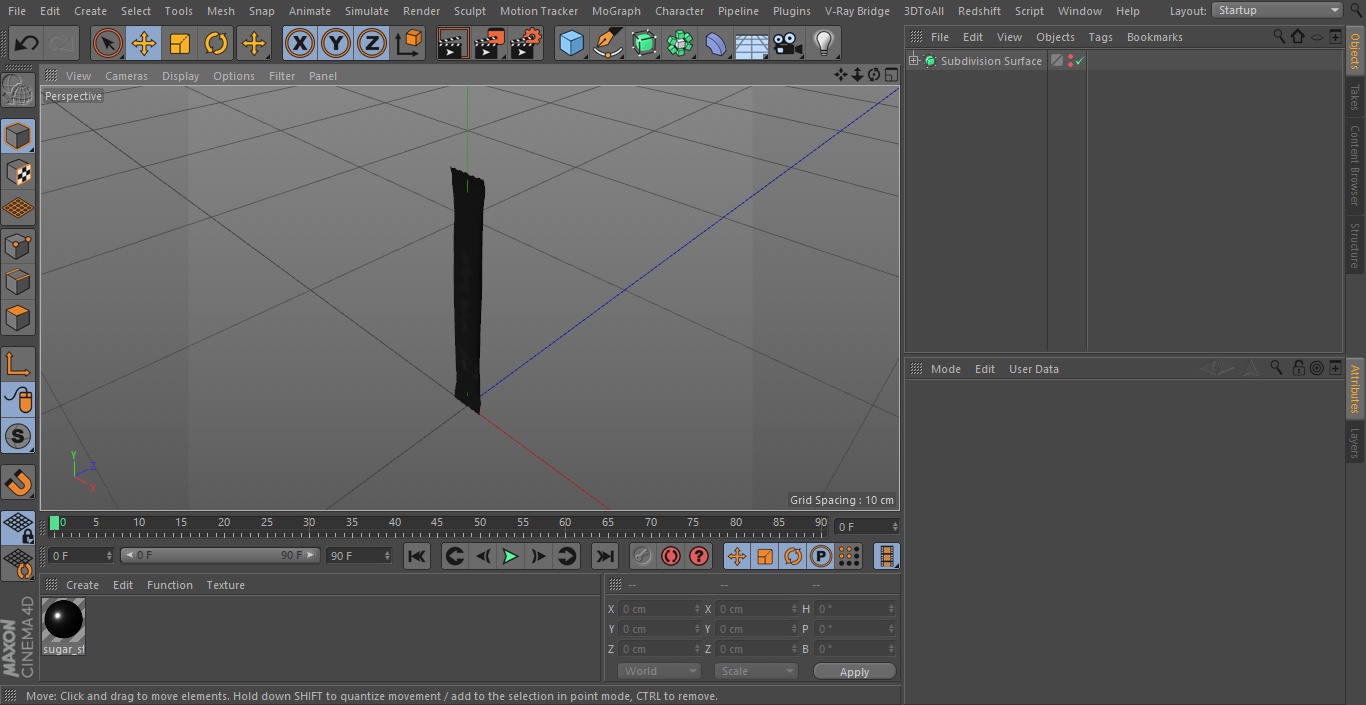Render the active view
Screen dimensions: 1366x705
453,43
